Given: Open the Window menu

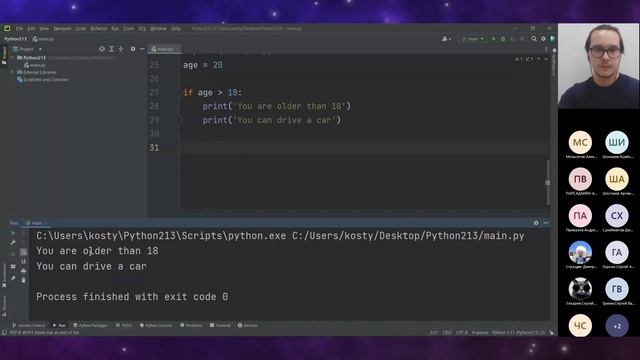Looking at the screenshot, I should tap(158, 29).
